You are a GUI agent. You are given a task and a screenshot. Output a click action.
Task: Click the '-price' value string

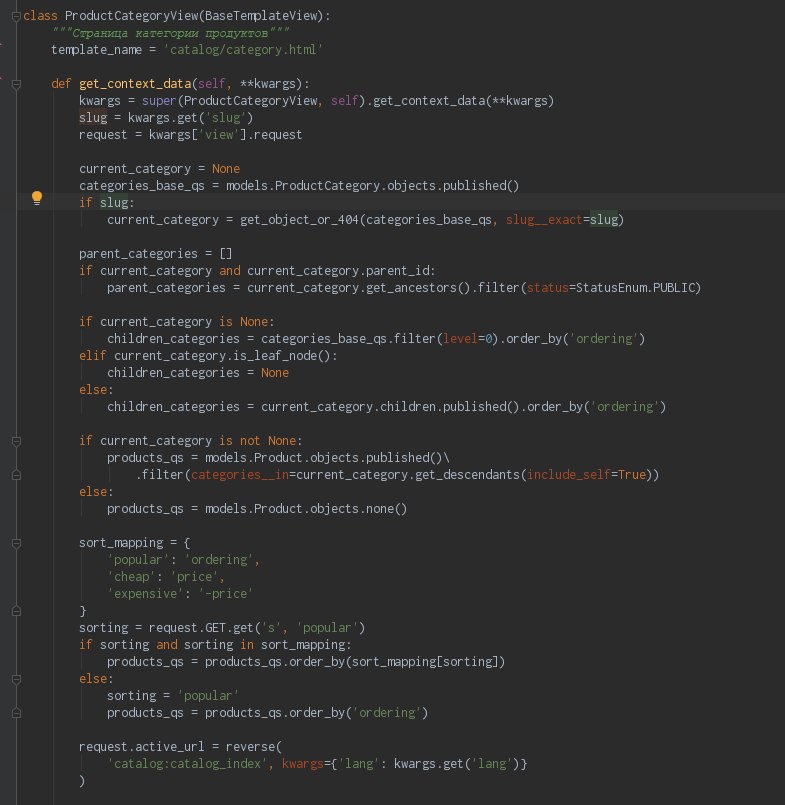(226, 594)
